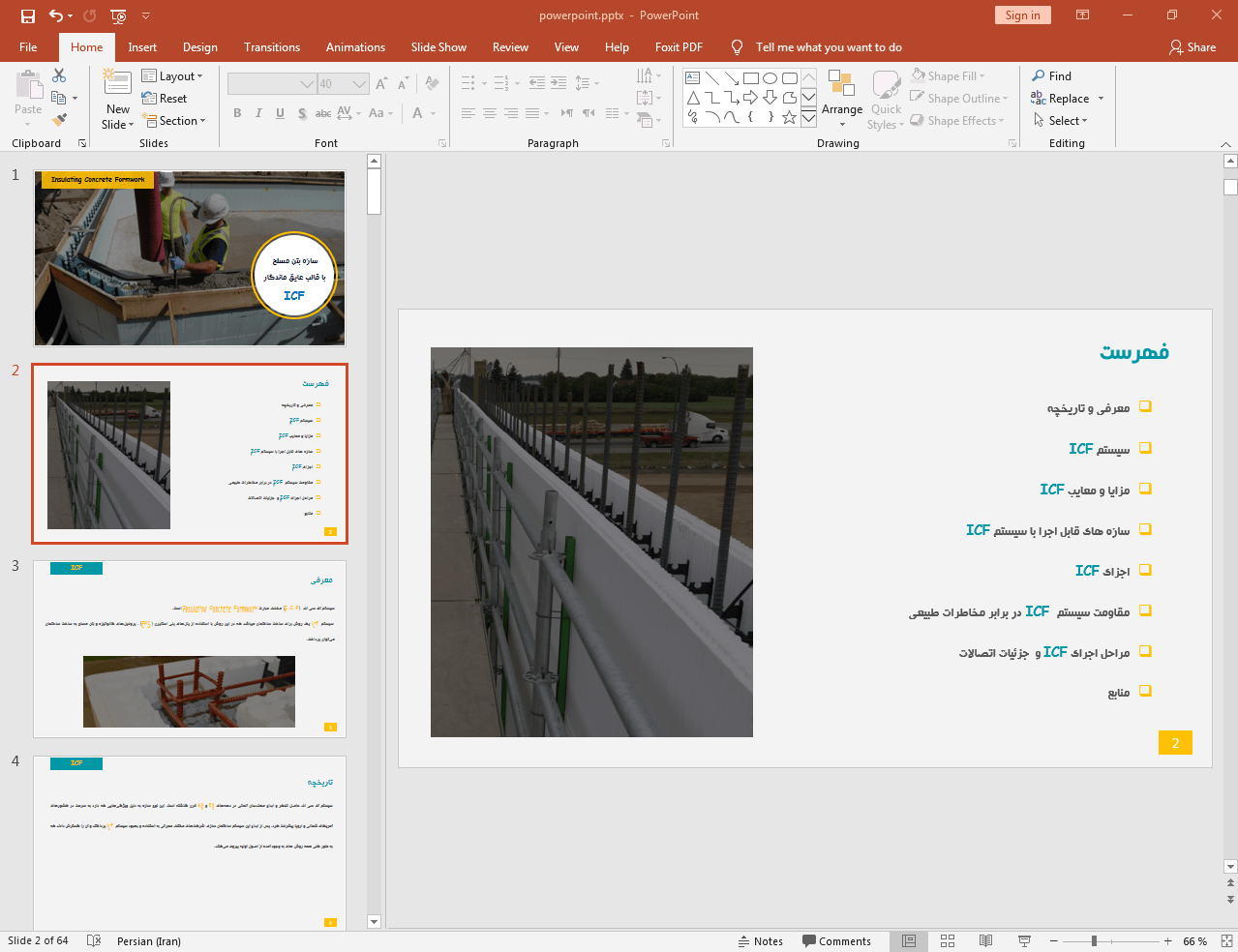
Task: Switch to the Design tab
Action: click(199, 47)
